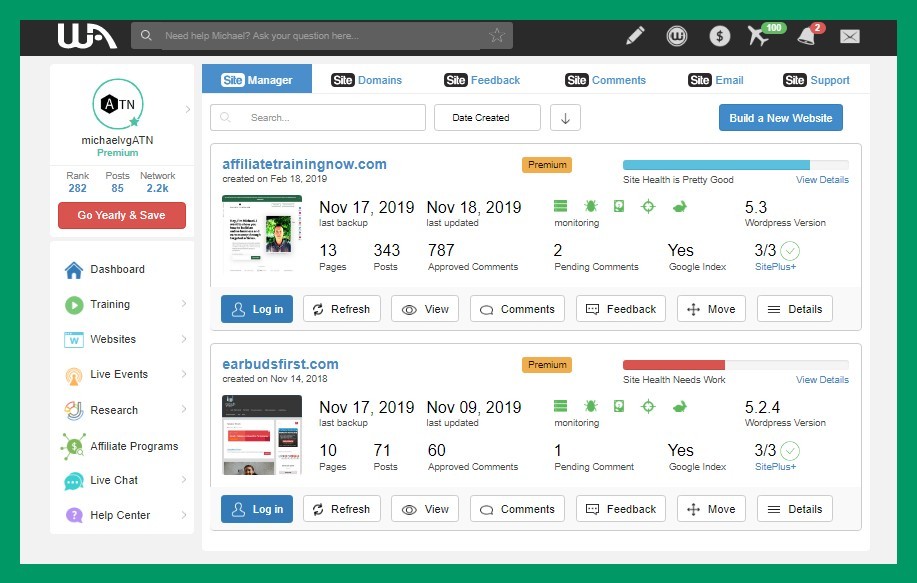917x583 pixels.
Task: Click the circular W badge icon
Action: (x=677, y=36)
